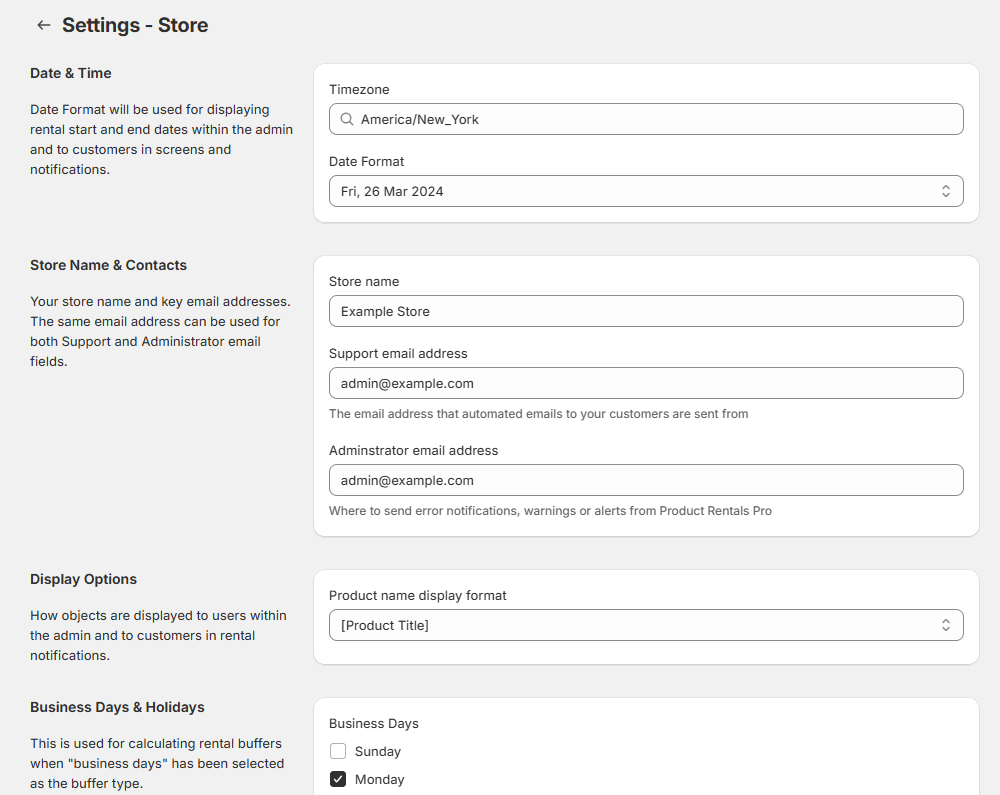Click the back arrow beside Settings - Store
Image resolution: width=1000 pixels, height=795 pixels.
[x=43, y=25]
